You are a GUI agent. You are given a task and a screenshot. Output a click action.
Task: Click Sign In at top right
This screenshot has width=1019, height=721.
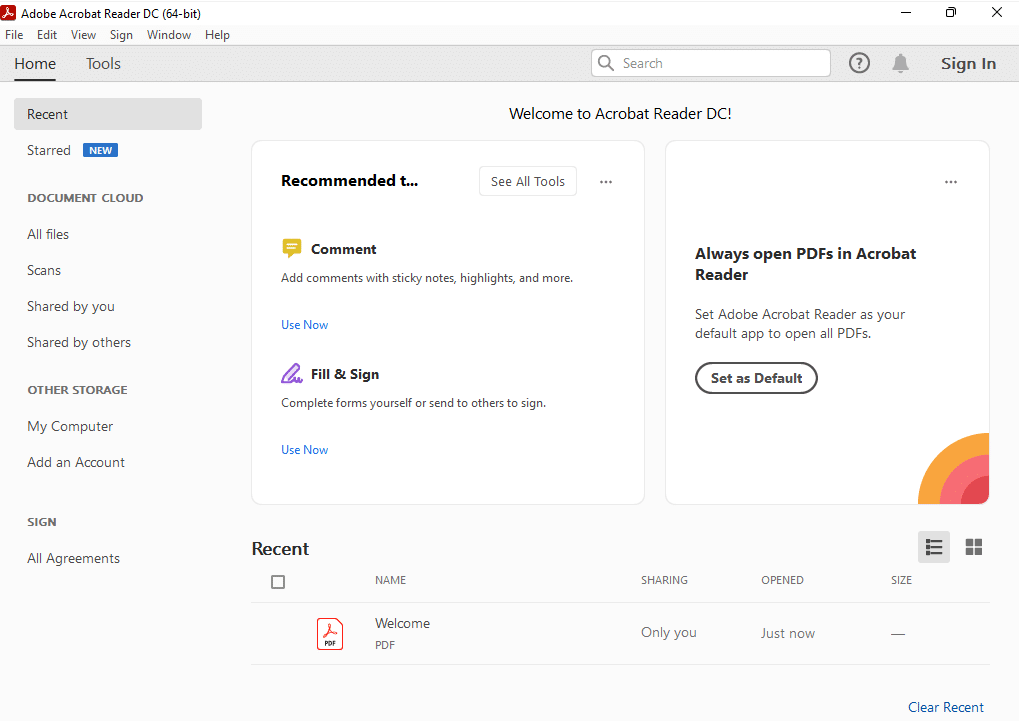click(967, 62)
